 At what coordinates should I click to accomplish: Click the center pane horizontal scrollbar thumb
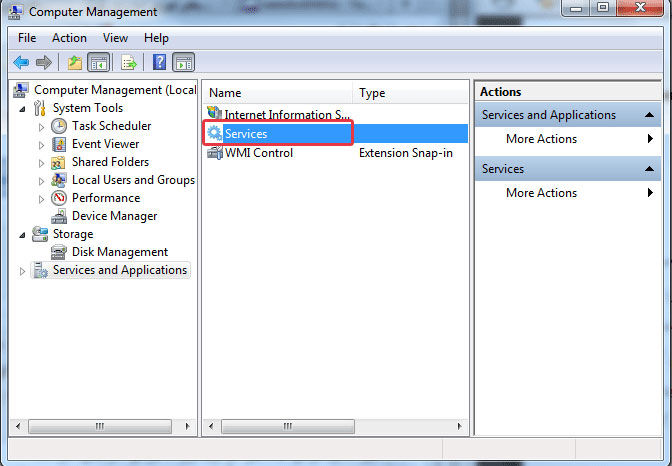pyautogui.click(x=288, y=426)
